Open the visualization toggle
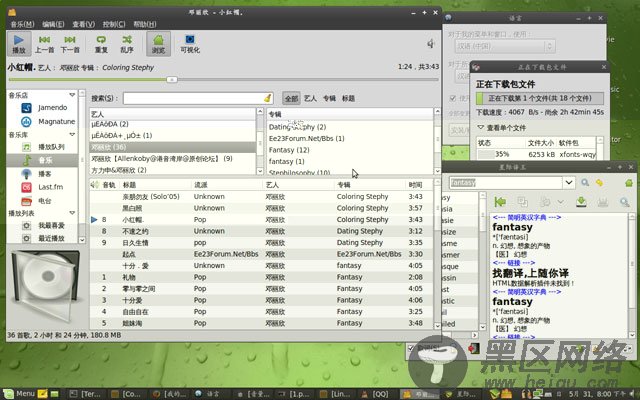 pos(190,44)
